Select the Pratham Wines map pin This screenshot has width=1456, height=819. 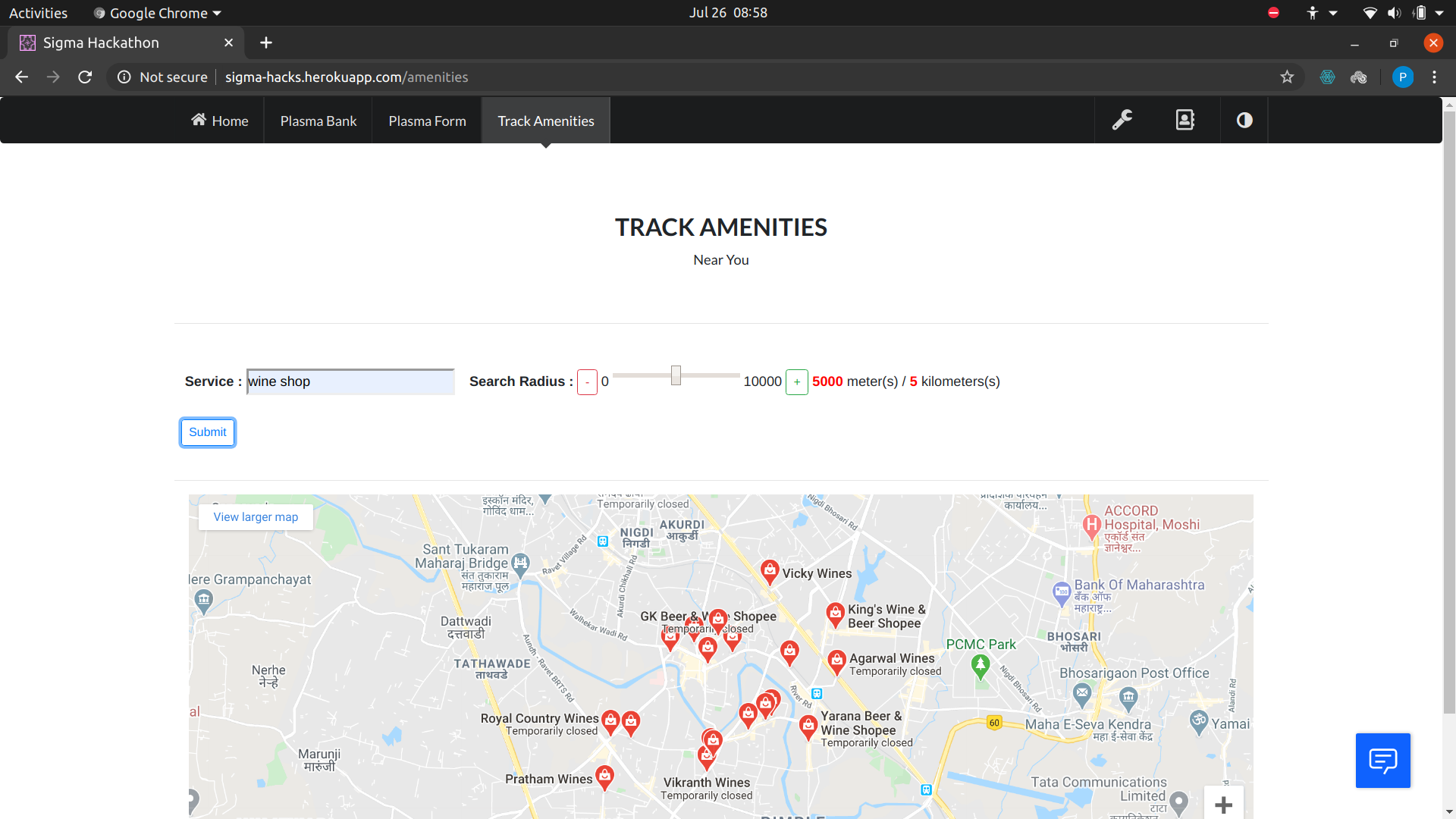coord(604,775)
